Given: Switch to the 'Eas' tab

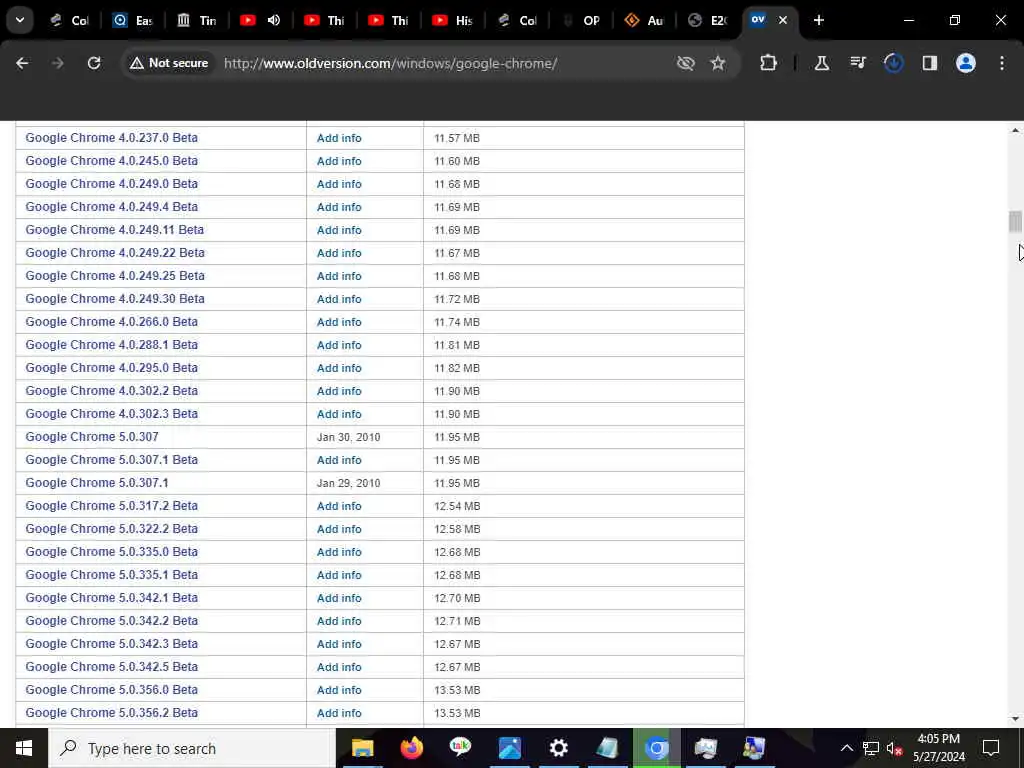Looking at the screenshot, I should pyautogui.click(x=133, y=20).
